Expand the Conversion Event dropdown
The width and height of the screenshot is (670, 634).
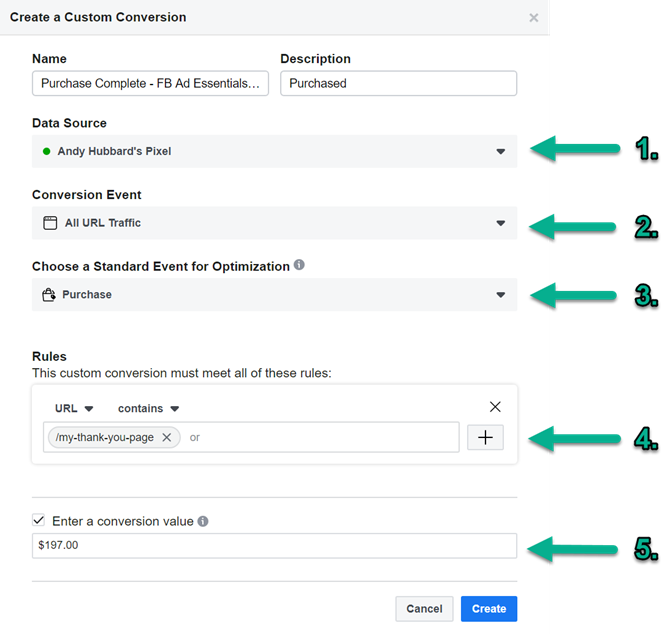(274, 223)
